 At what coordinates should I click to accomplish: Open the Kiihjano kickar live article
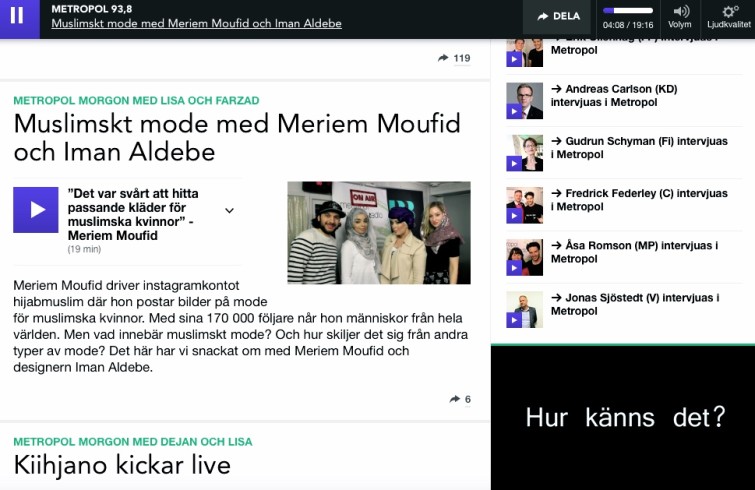point(122,465)
